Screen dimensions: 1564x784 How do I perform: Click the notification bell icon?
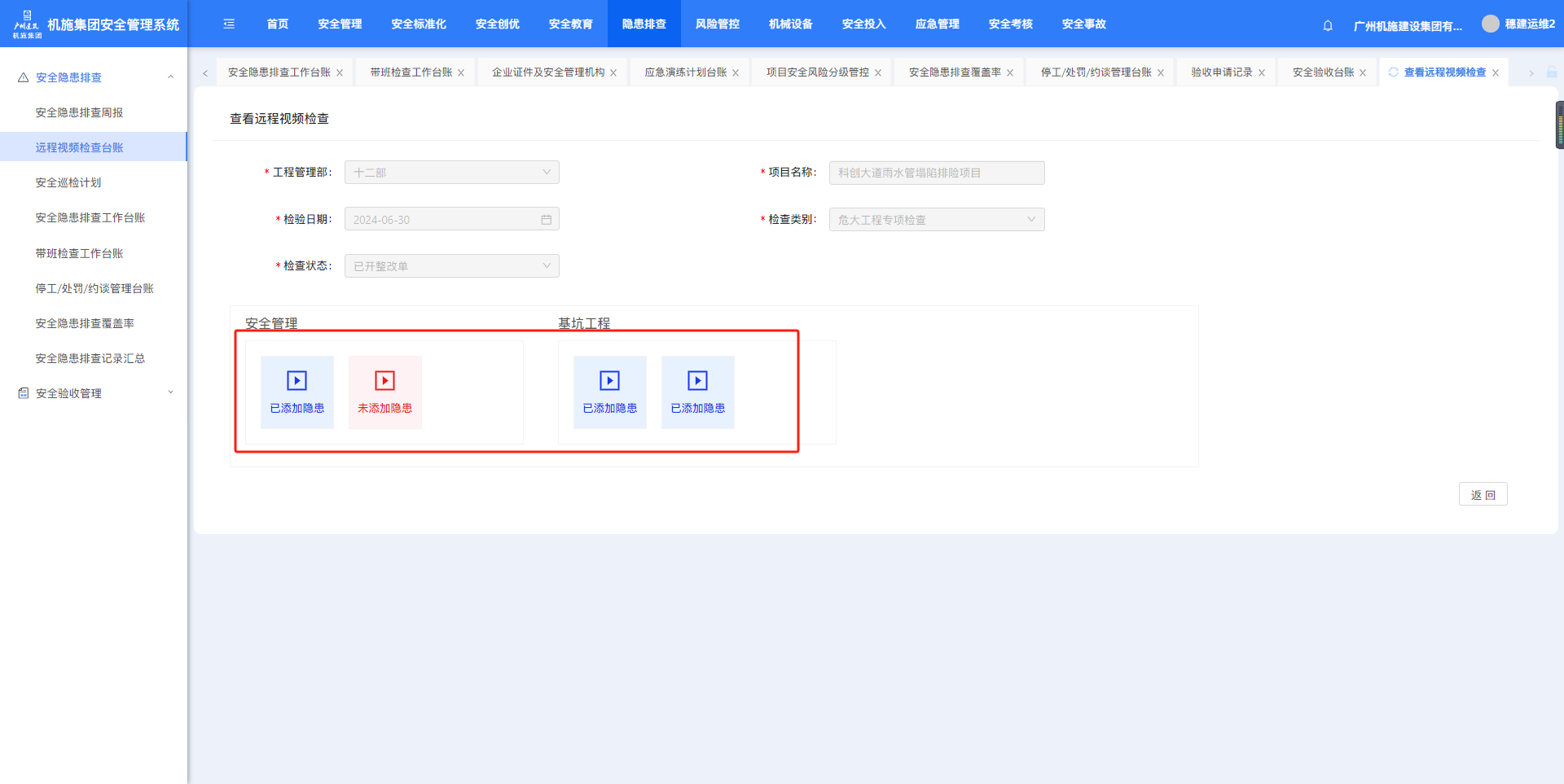[x=1328, y=25]
